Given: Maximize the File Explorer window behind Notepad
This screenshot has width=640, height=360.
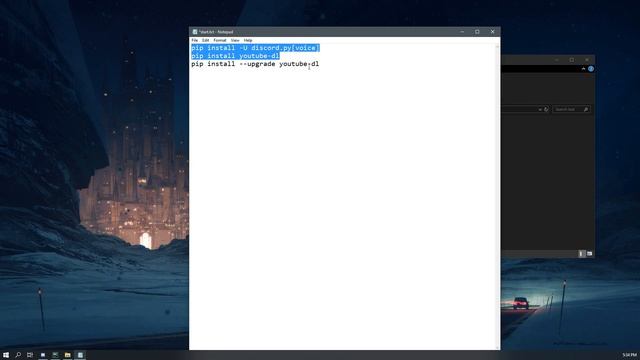Looking at the screenshot, I should (572, 60).
